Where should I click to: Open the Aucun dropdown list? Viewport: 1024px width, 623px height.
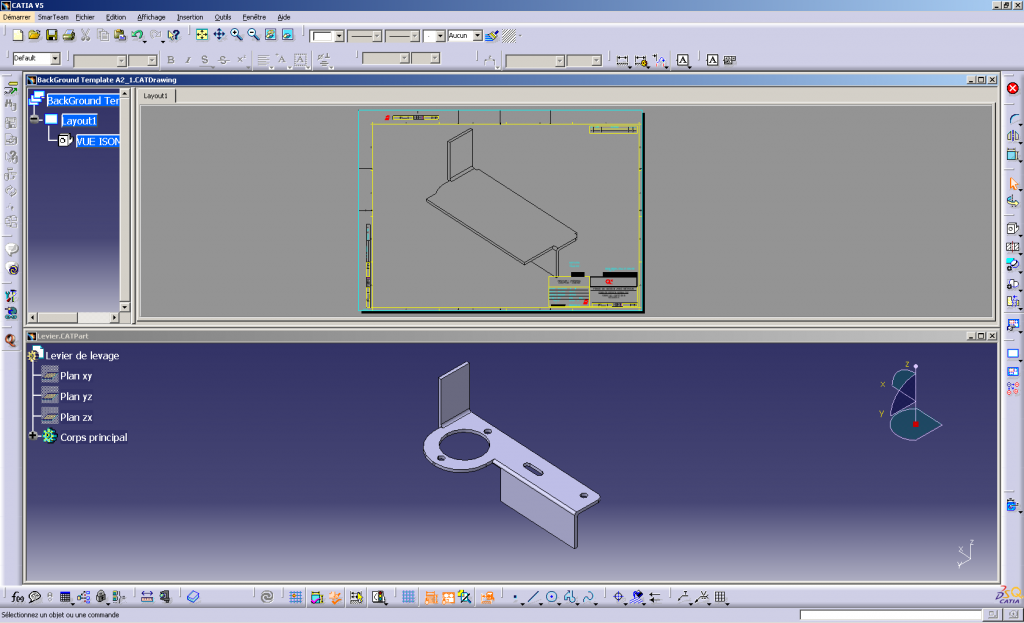click(x=477, y=35)
